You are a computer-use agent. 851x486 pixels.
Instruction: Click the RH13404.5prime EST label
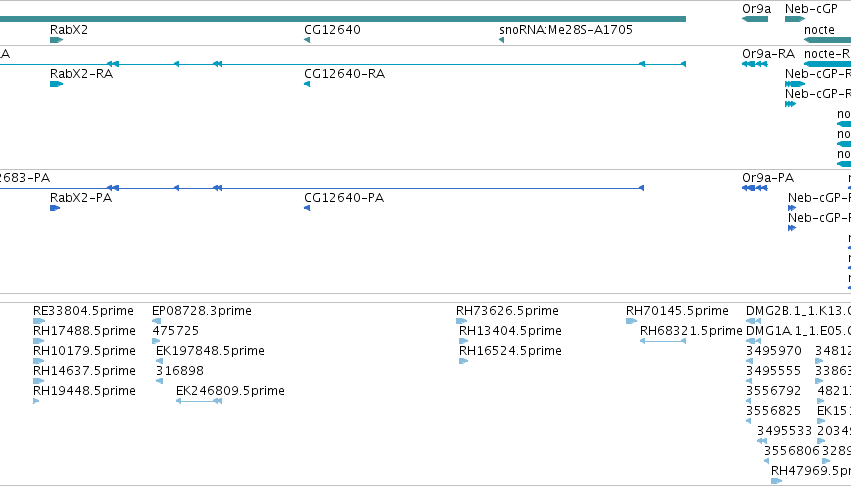(x=510, y=331)
